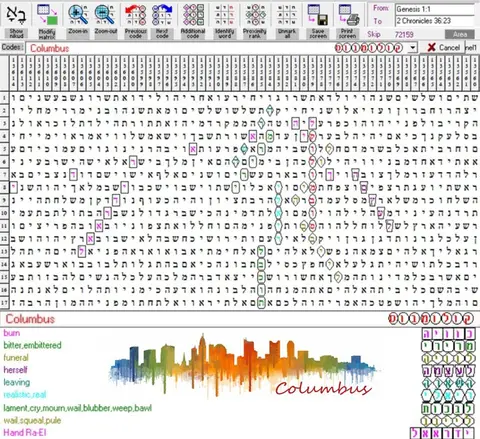Select matrix row number 1
Screen dimensions: 480x439
click(4, 98)
